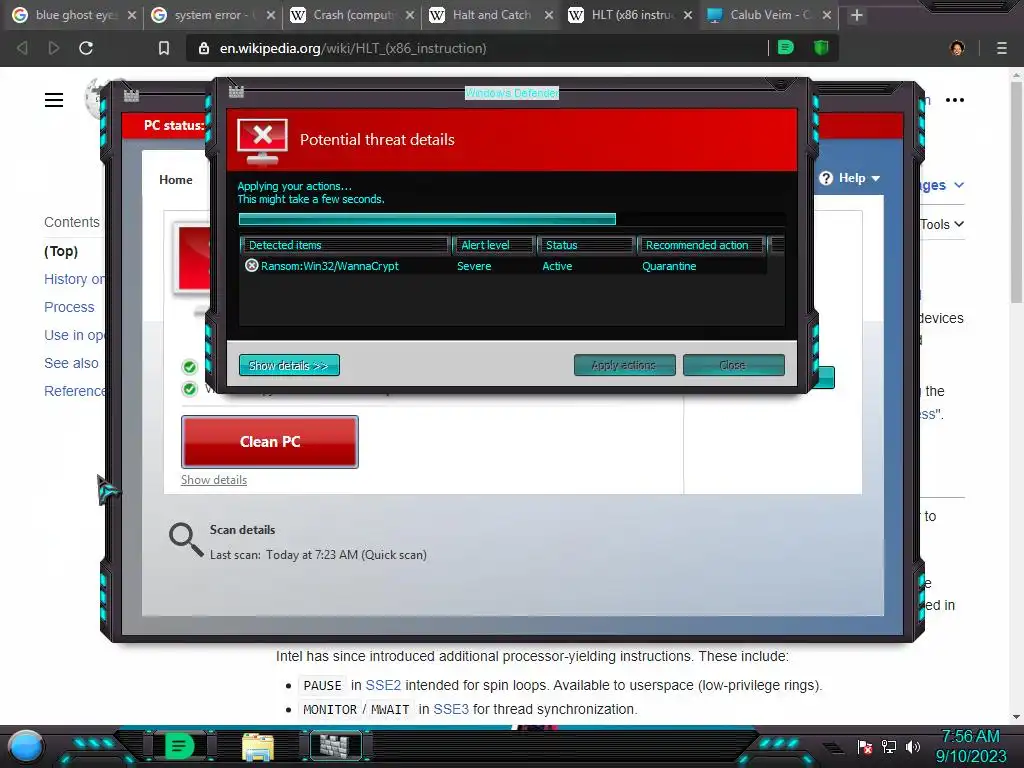Click the Detected items column header
The image size is (1024, 768).
(x=344, y=245)
